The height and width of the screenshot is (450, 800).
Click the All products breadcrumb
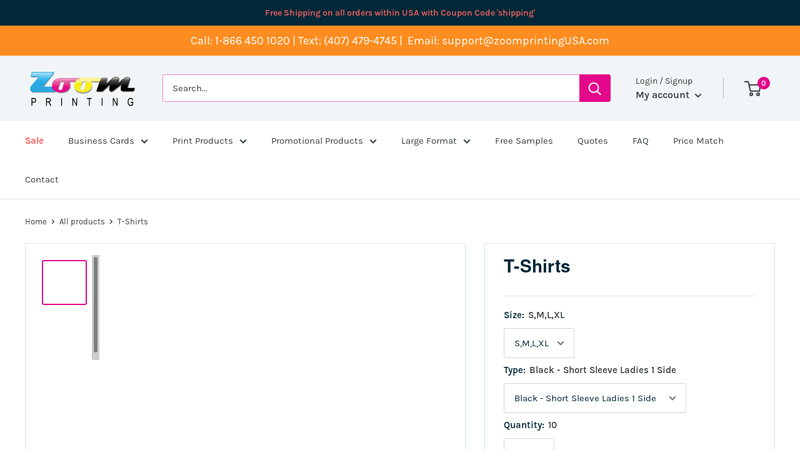[82, 222]
